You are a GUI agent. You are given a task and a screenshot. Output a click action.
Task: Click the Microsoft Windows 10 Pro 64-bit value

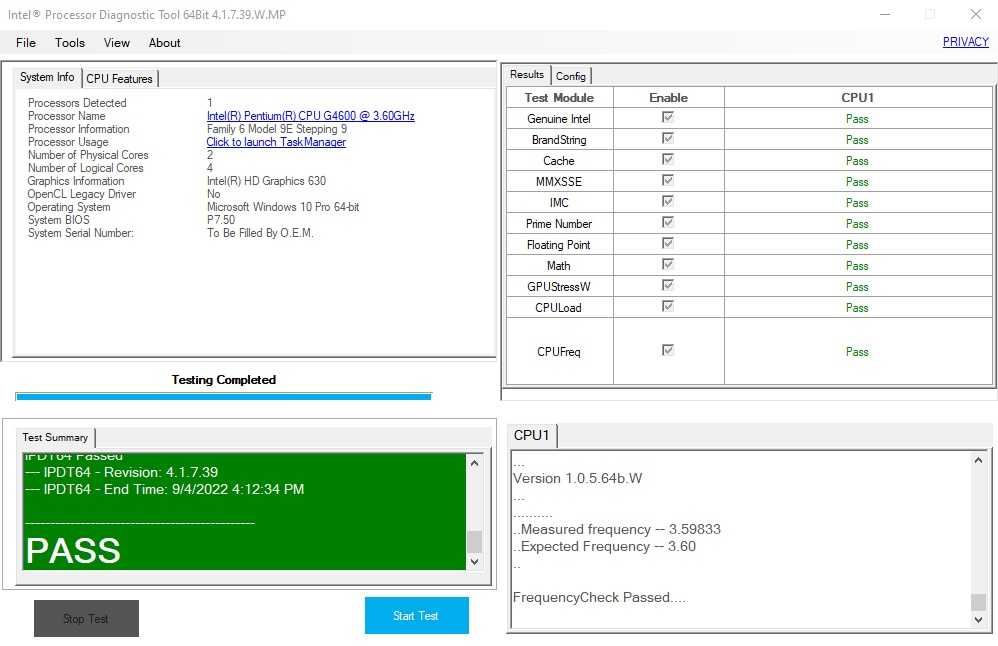coord(283,207)
